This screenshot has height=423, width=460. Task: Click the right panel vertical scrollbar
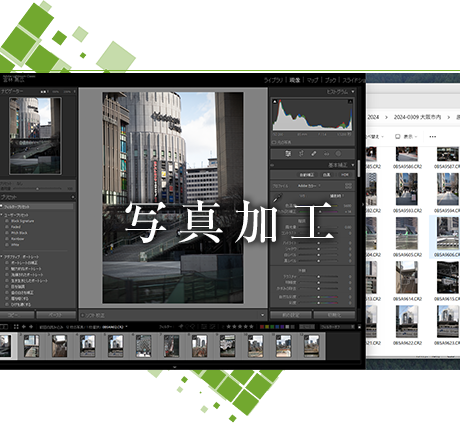(359, 168)
